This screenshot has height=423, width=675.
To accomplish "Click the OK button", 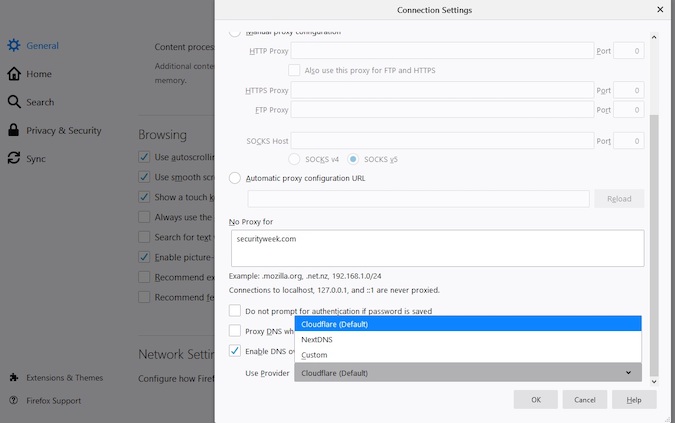I will click(535, 400).
